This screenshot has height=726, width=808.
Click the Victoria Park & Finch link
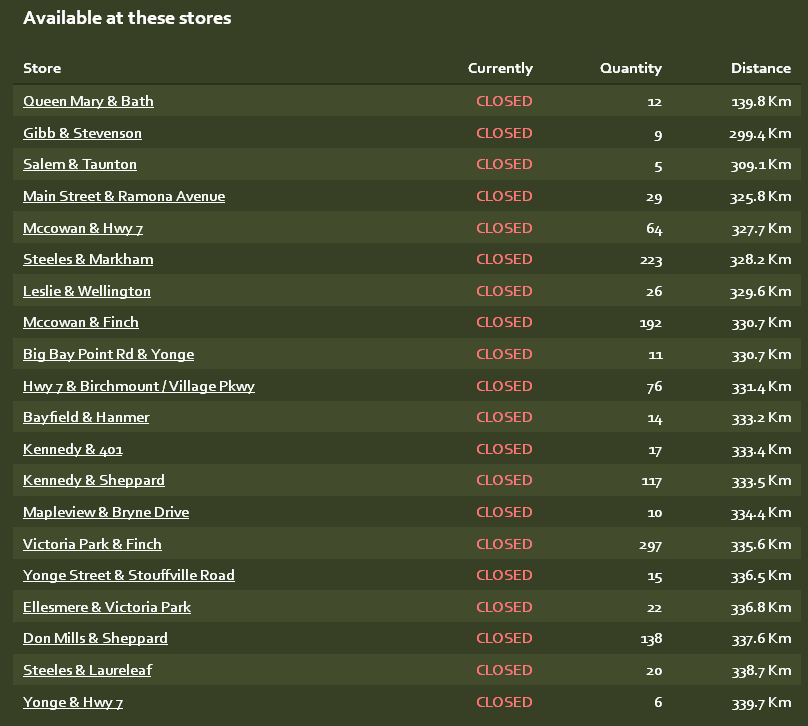[92, 544]
